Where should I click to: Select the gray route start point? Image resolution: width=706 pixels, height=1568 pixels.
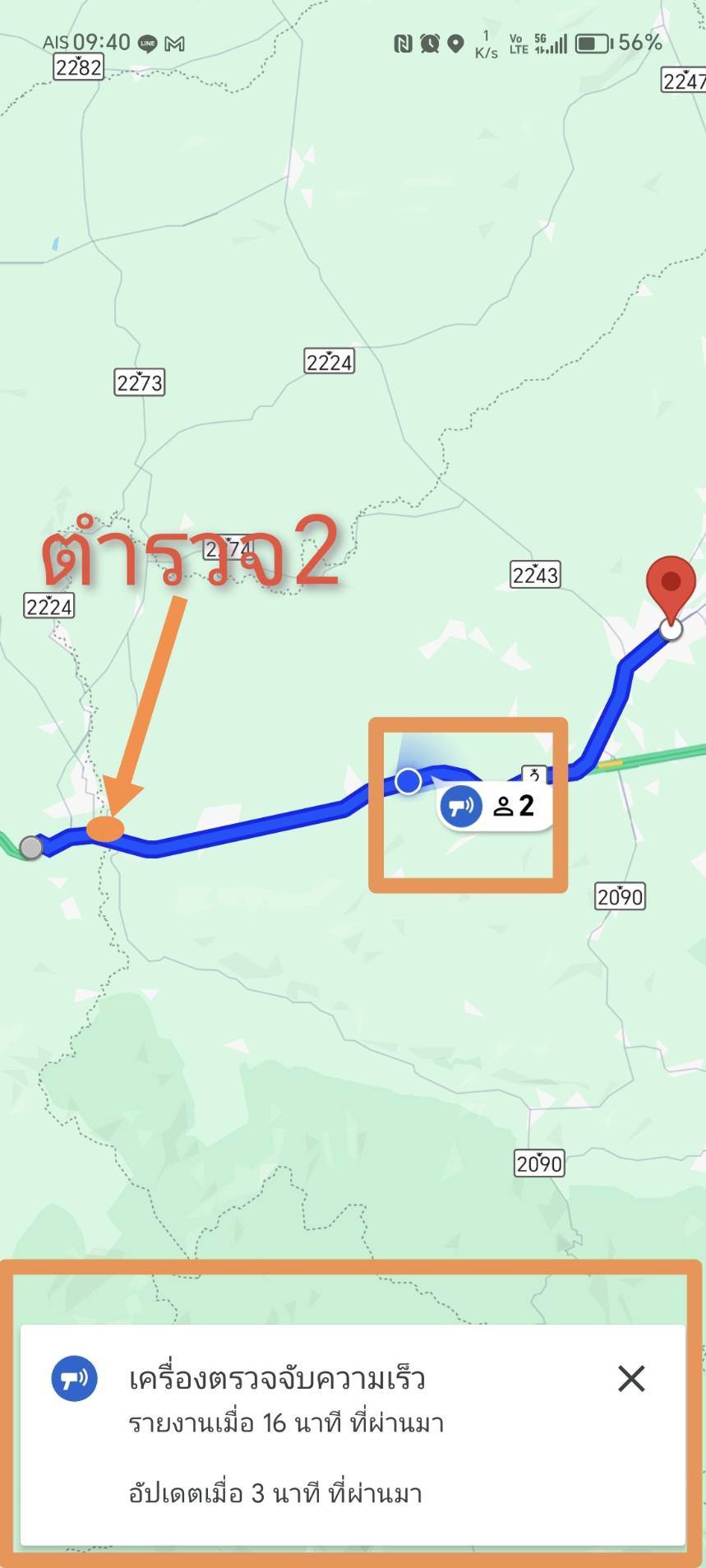(31, 847)
